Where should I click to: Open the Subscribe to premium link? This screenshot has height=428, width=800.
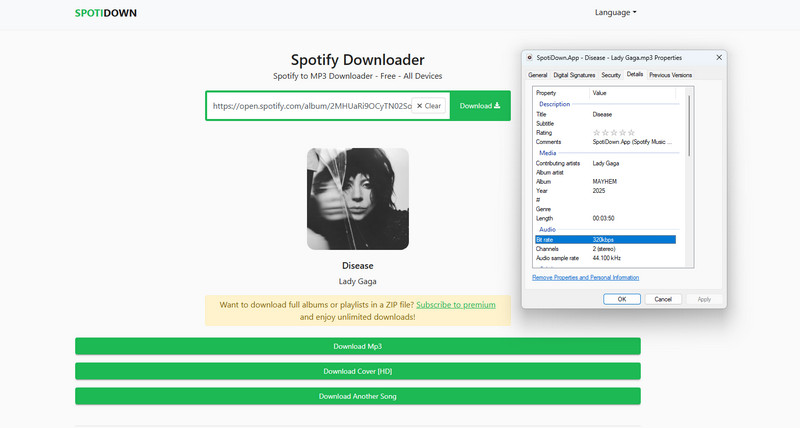click(456, 305)
